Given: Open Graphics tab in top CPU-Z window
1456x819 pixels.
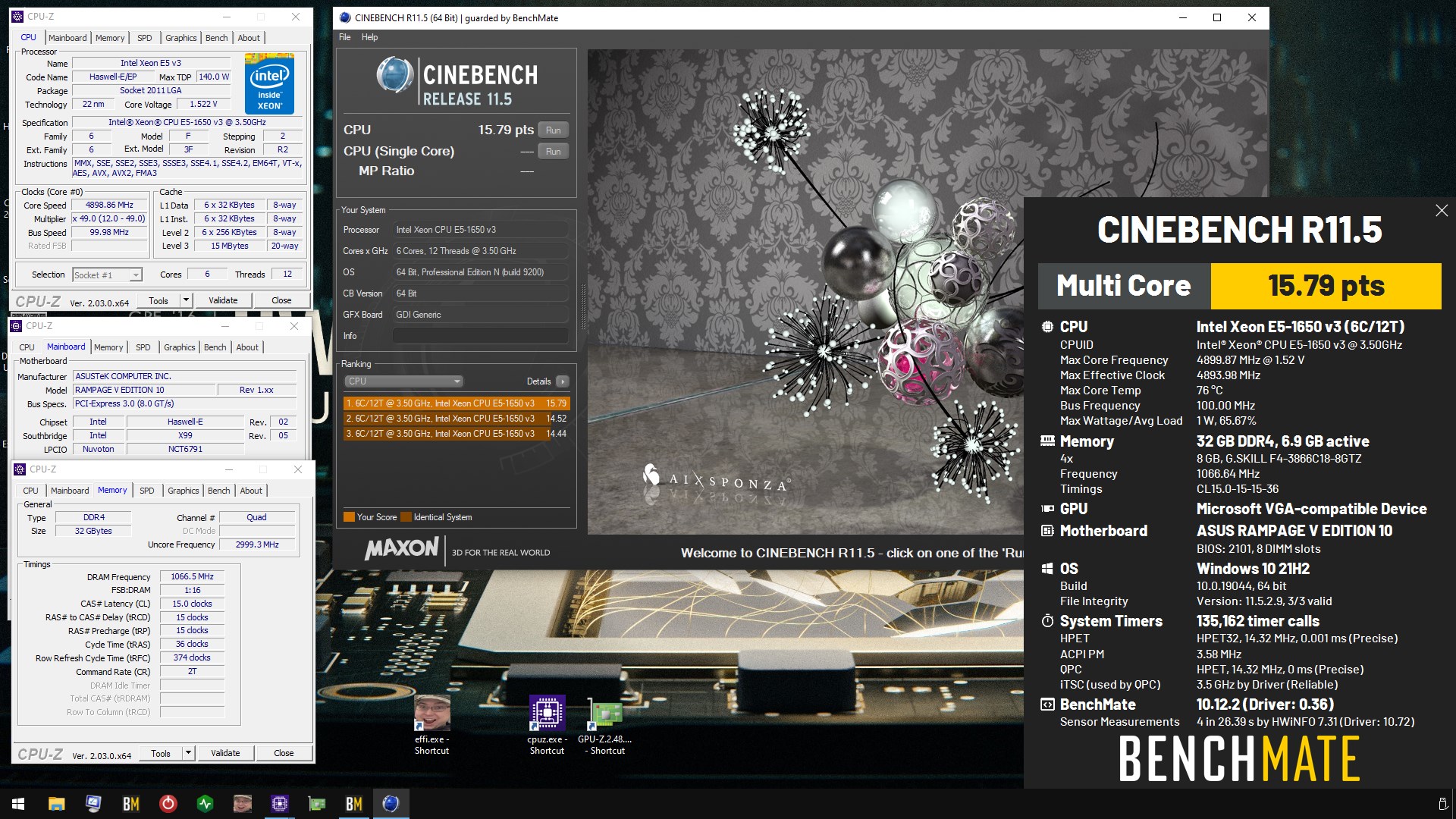Looking at the screenshot, I should click(180, 38).
